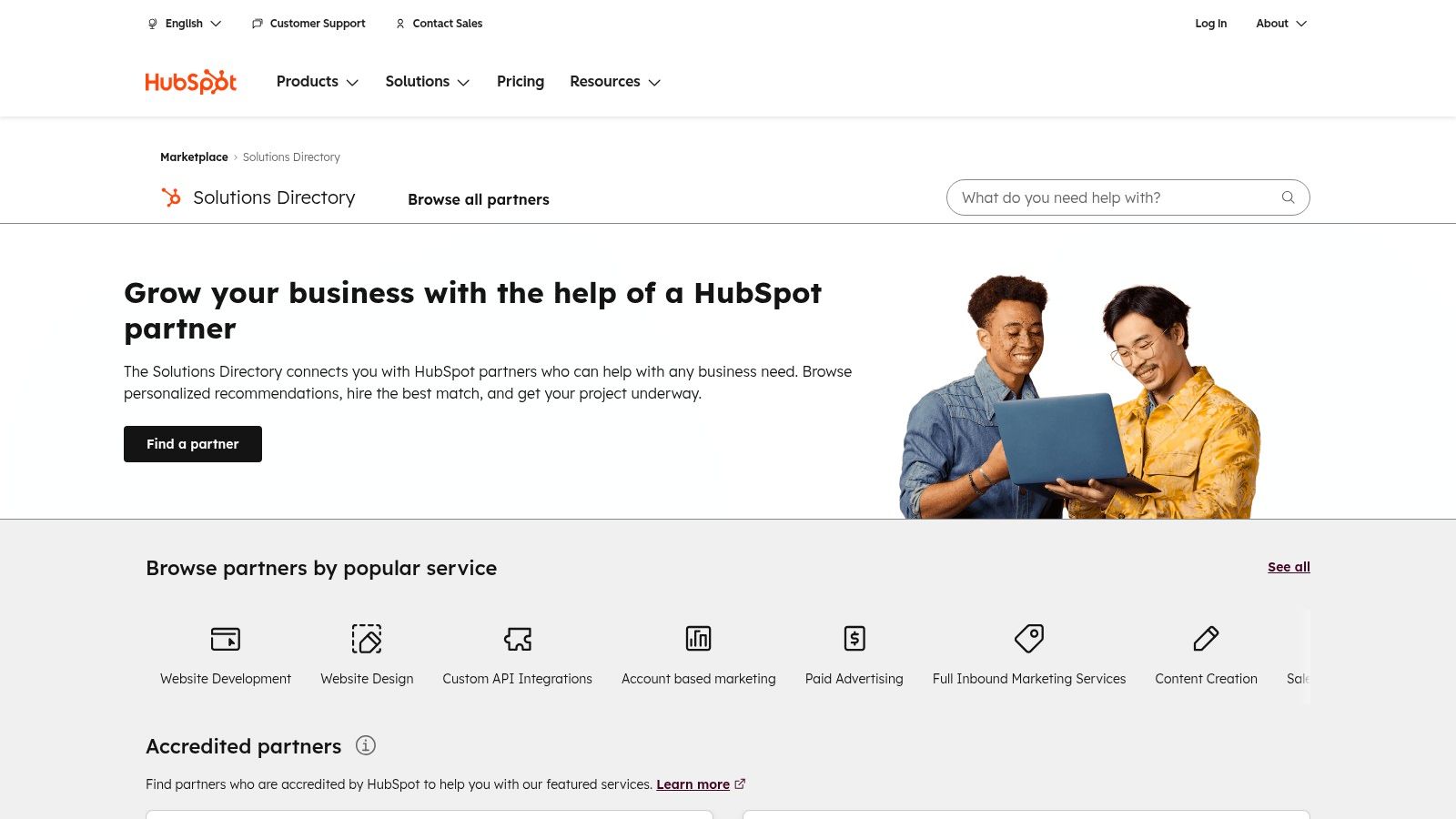This screenshot has height=819, width=1456.
Task: Expand the Products dropdown
Action: pos(317,81)
